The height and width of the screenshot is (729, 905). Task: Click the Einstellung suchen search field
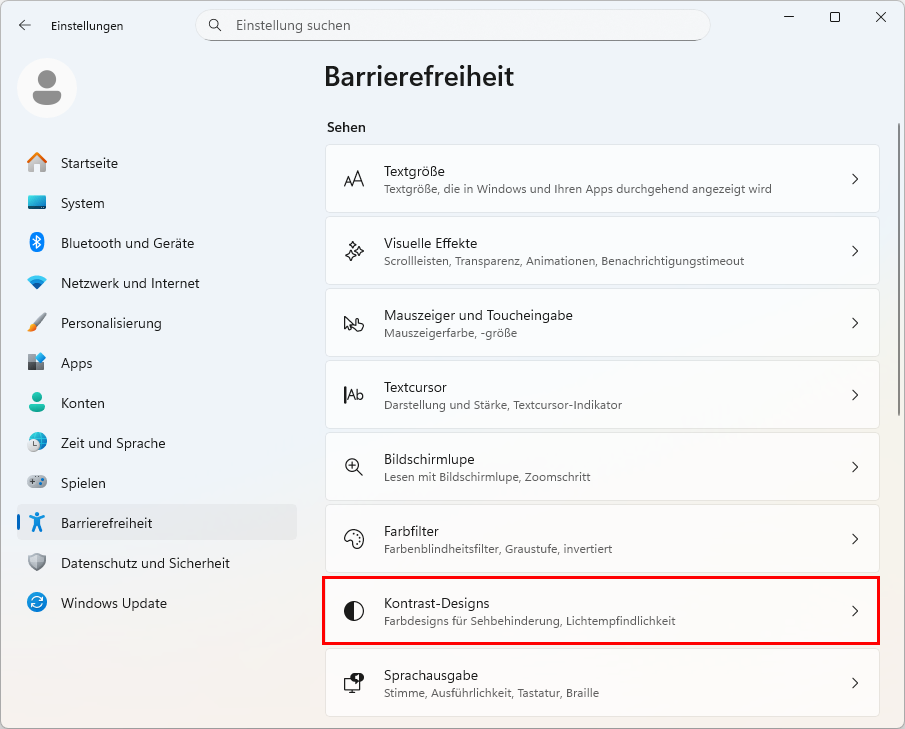pos(452,25)
